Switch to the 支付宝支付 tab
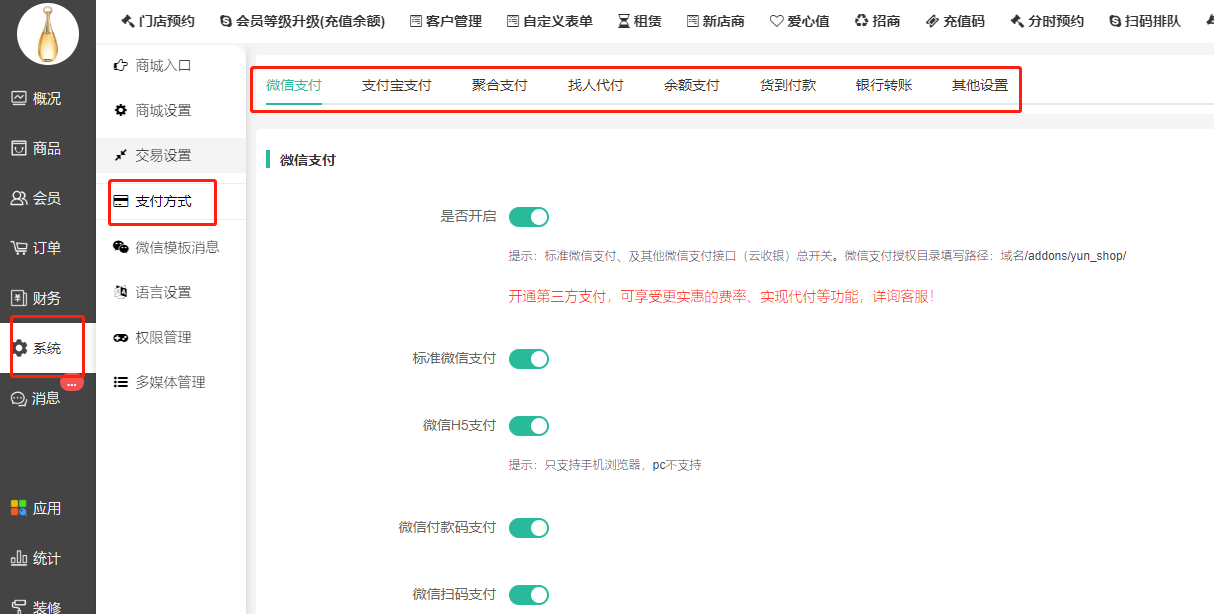The image size is (1214, 614). (396, 85)
